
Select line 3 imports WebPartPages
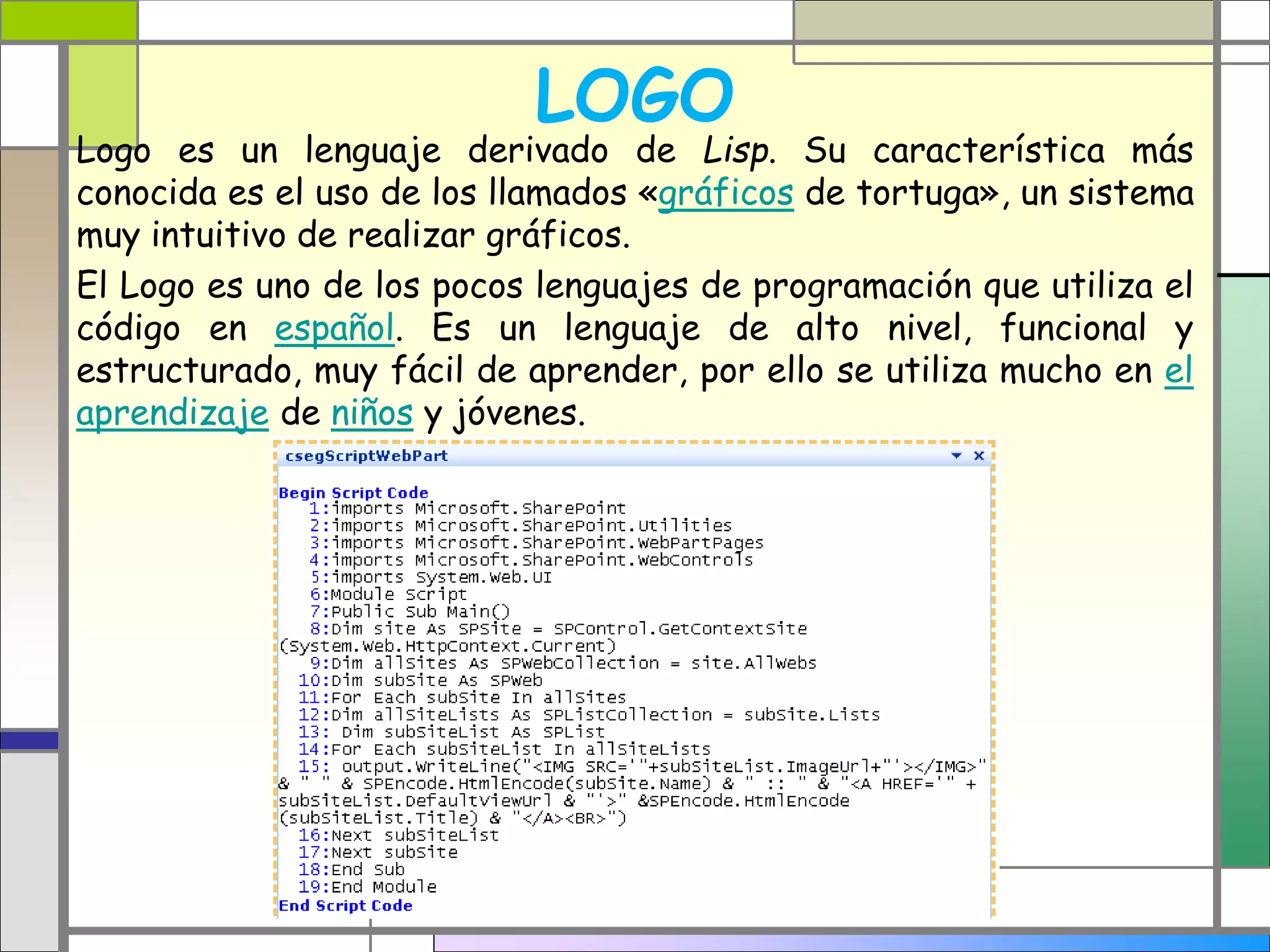536,544
